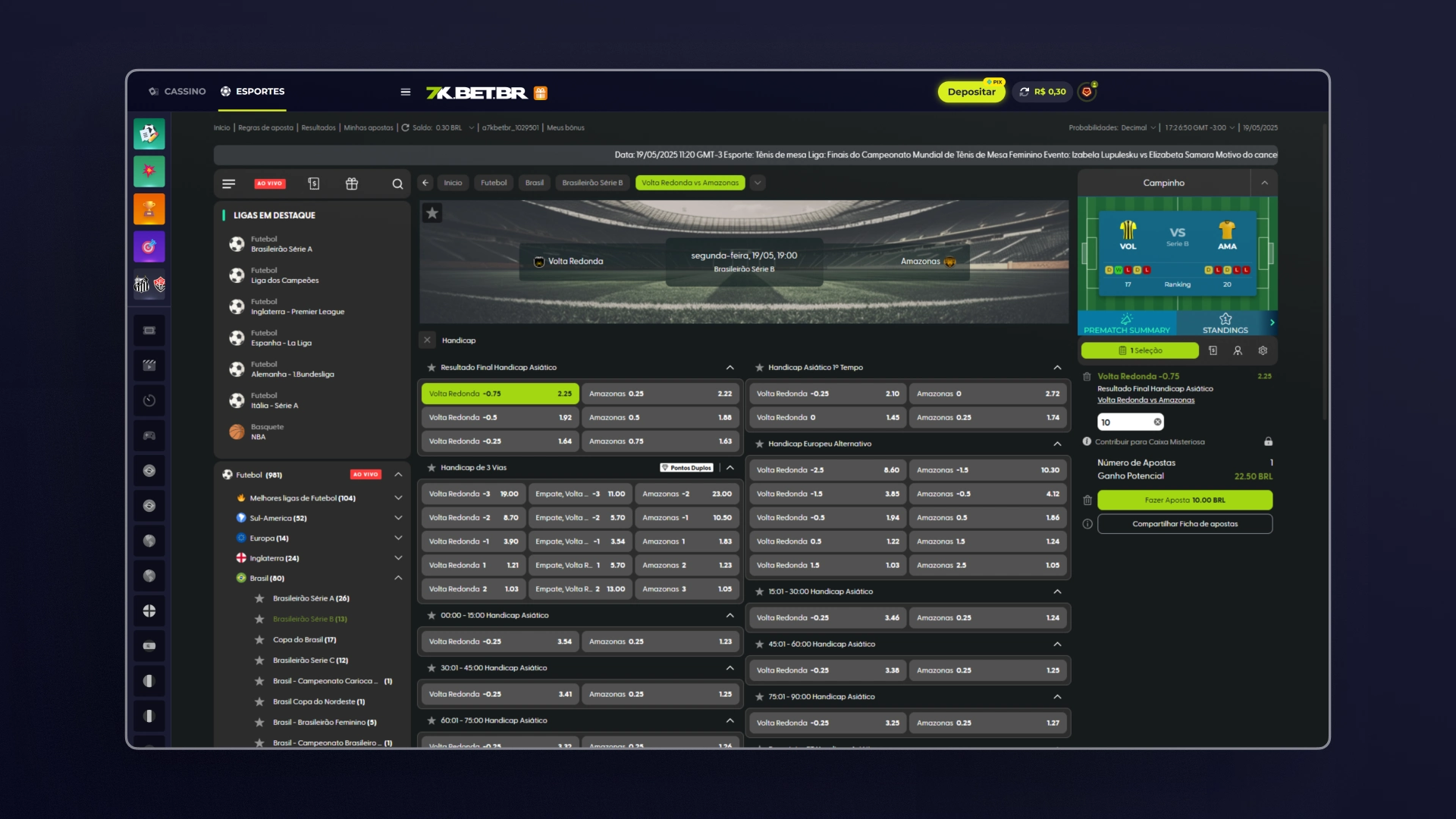Select Amazonas 0.25 at 2.22 odds
Image resolution: width=1456 pixels, height=819 pixels.
661,394
